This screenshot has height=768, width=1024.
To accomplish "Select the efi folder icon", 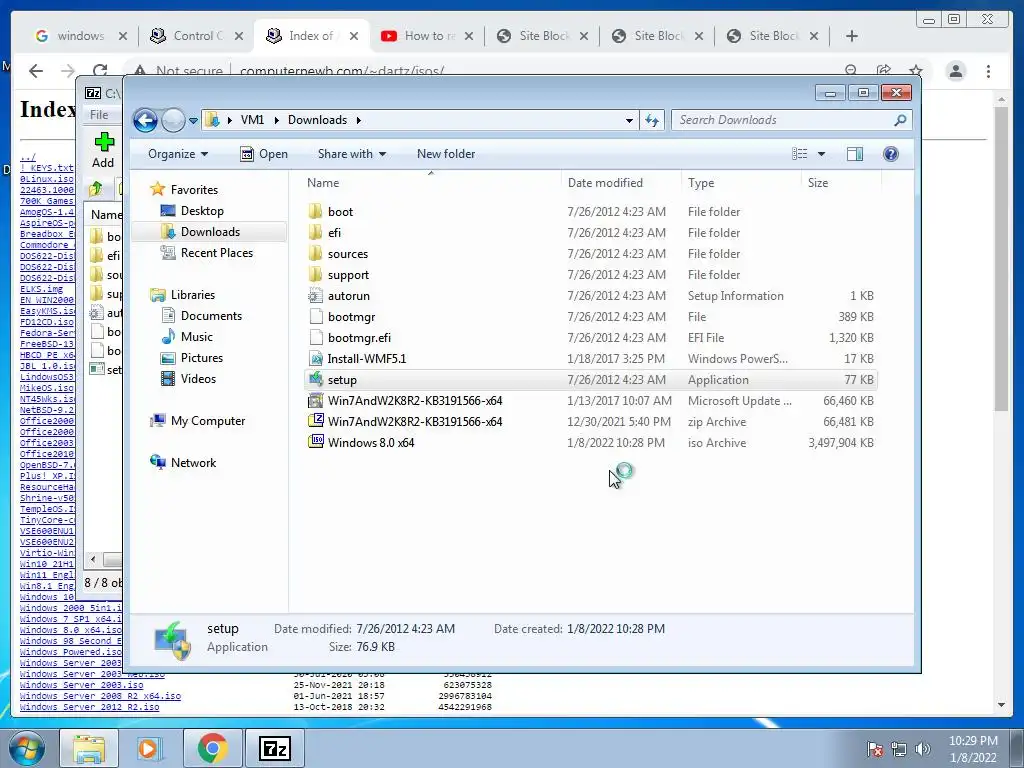I will pyautogui.click(x=315, y=232).
